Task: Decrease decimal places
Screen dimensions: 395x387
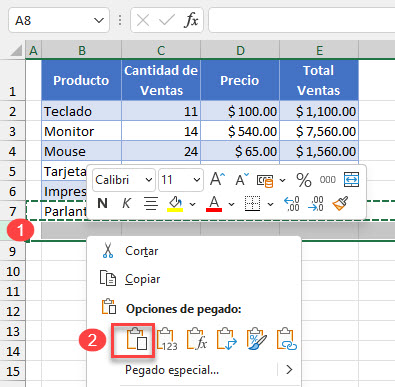Action: tap(316, 203)
